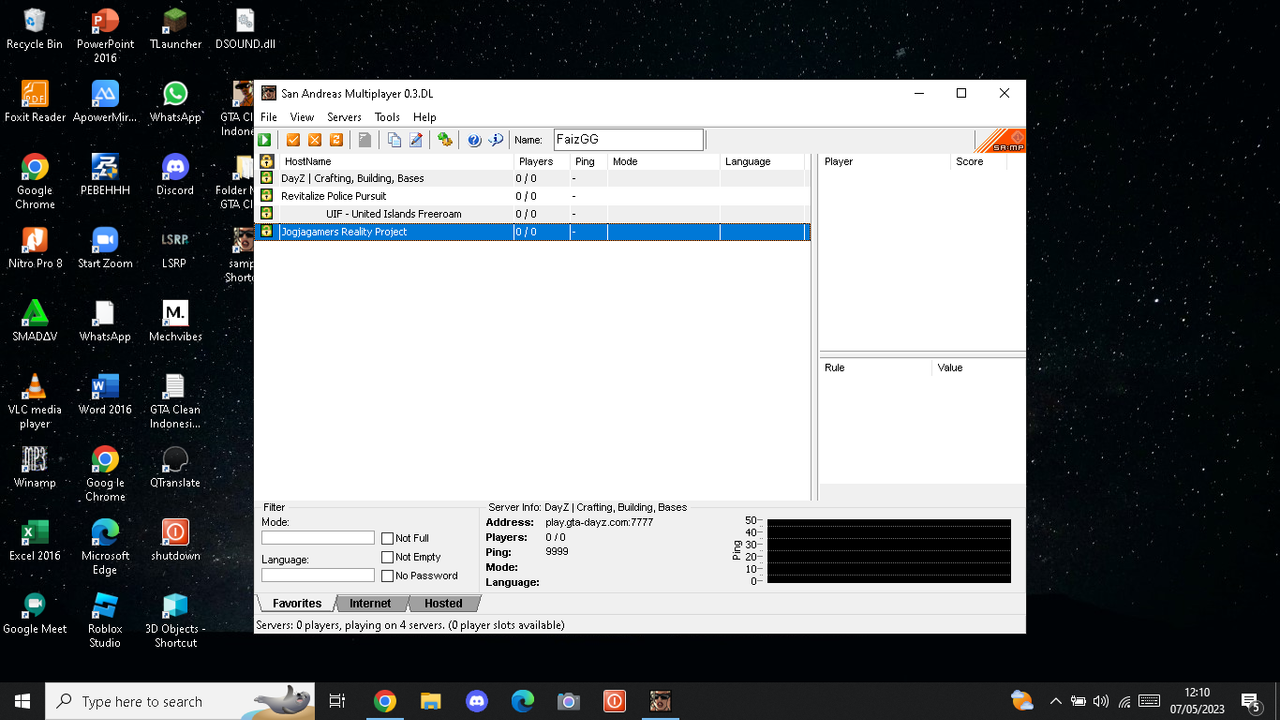Click the Copy Server Info icon
The width and height of the screenshot is (1280, 720).
394,140
